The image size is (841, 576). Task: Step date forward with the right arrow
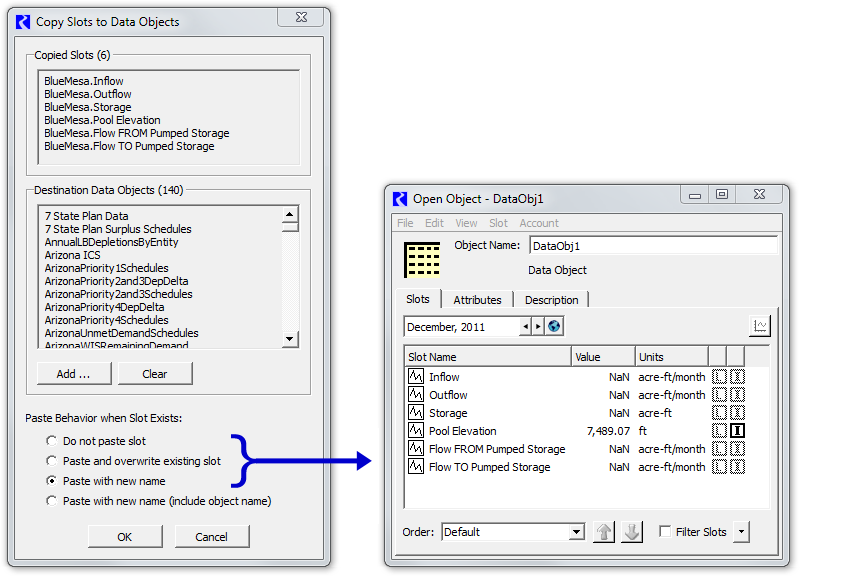[538, 326]
